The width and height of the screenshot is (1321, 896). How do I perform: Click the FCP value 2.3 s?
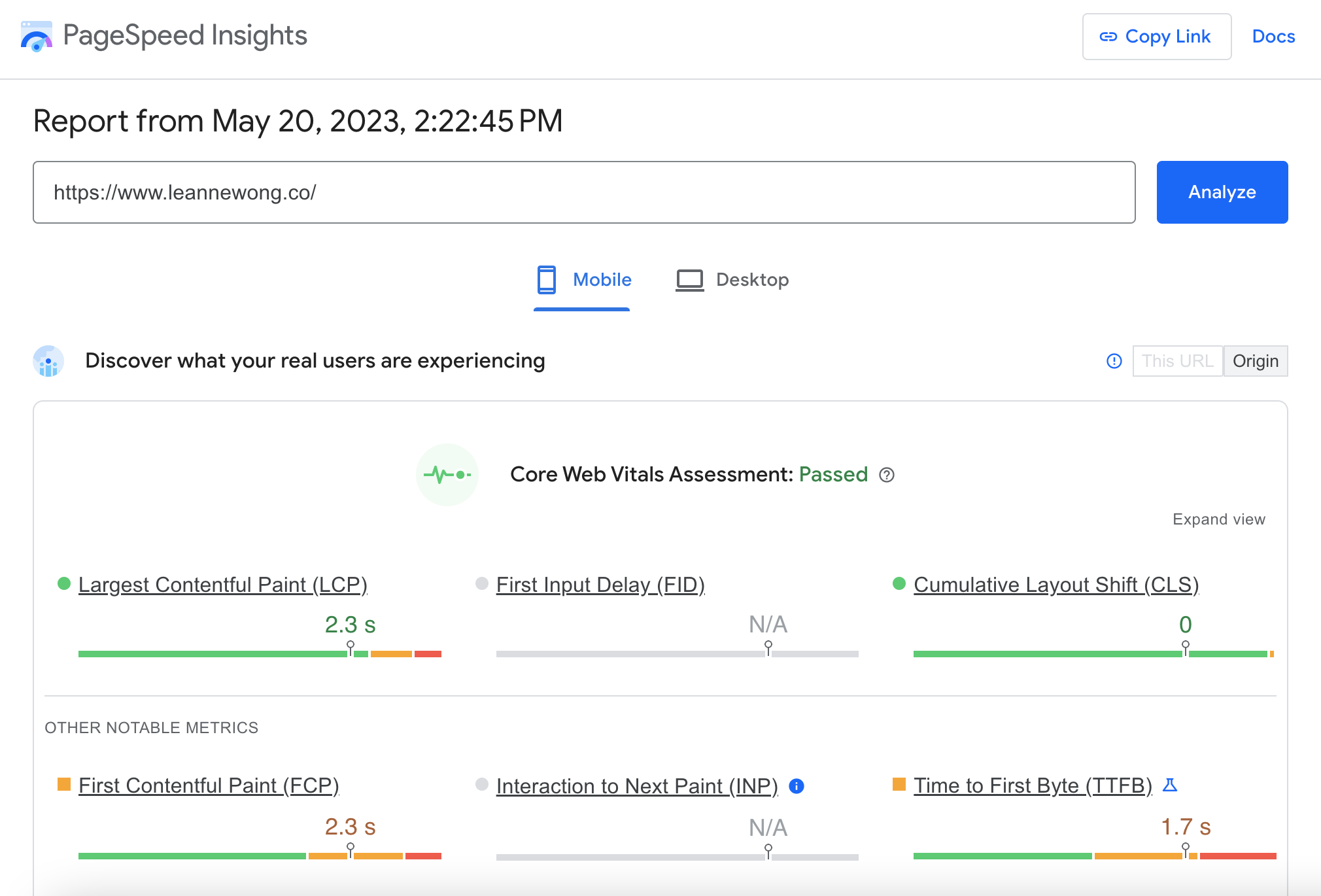coord(350,827)
